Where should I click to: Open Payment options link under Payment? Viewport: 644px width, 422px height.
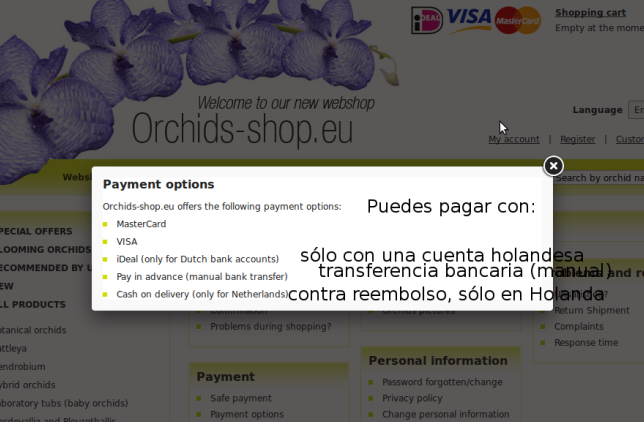[247, 415]
